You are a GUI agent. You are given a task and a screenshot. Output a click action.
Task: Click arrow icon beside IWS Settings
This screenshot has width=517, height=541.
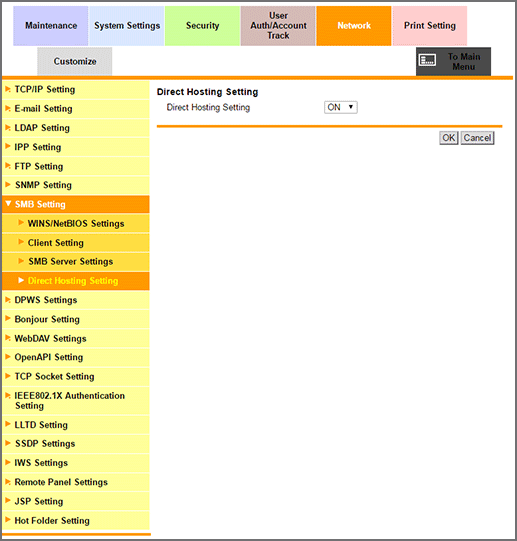pos(8,462)
